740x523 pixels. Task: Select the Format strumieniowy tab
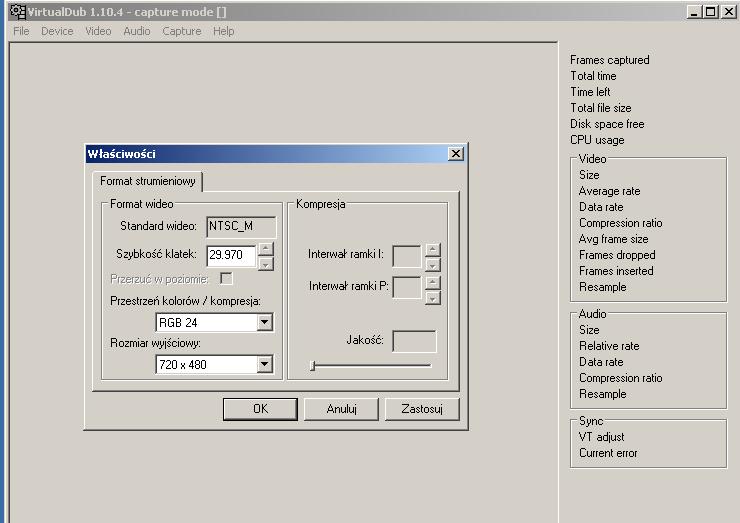147,181
